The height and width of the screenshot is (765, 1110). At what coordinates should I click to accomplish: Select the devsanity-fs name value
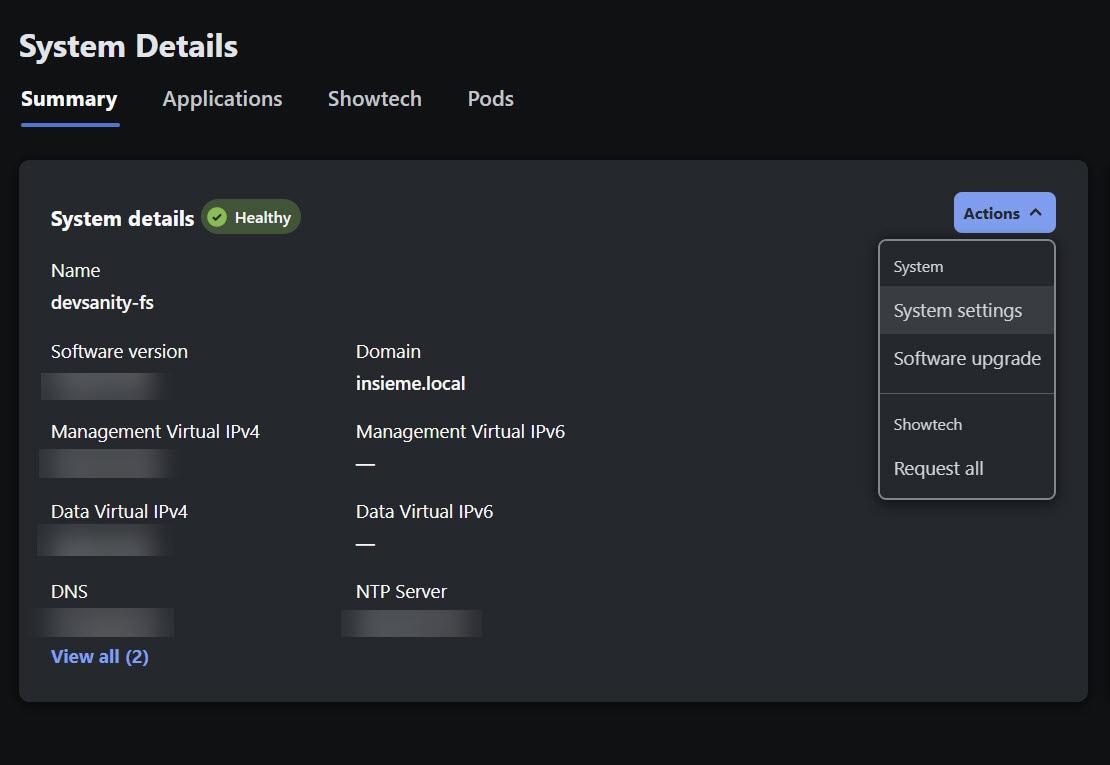tap(103, 303)
